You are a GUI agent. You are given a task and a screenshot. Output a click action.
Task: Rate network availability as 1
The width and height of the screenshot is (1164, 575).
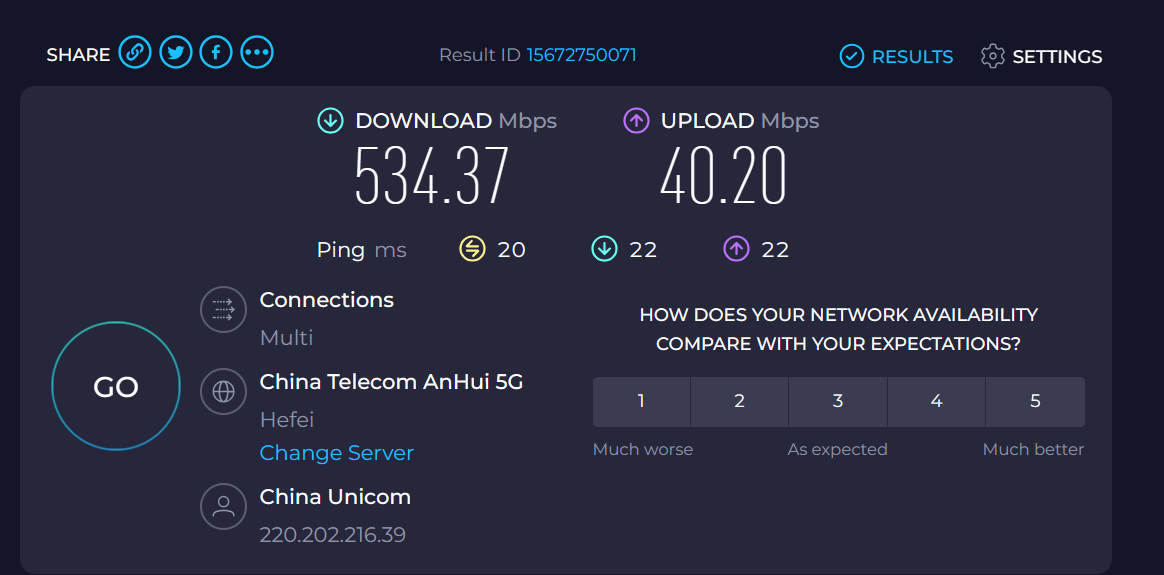pyautogui.click(x=641, y=401)
